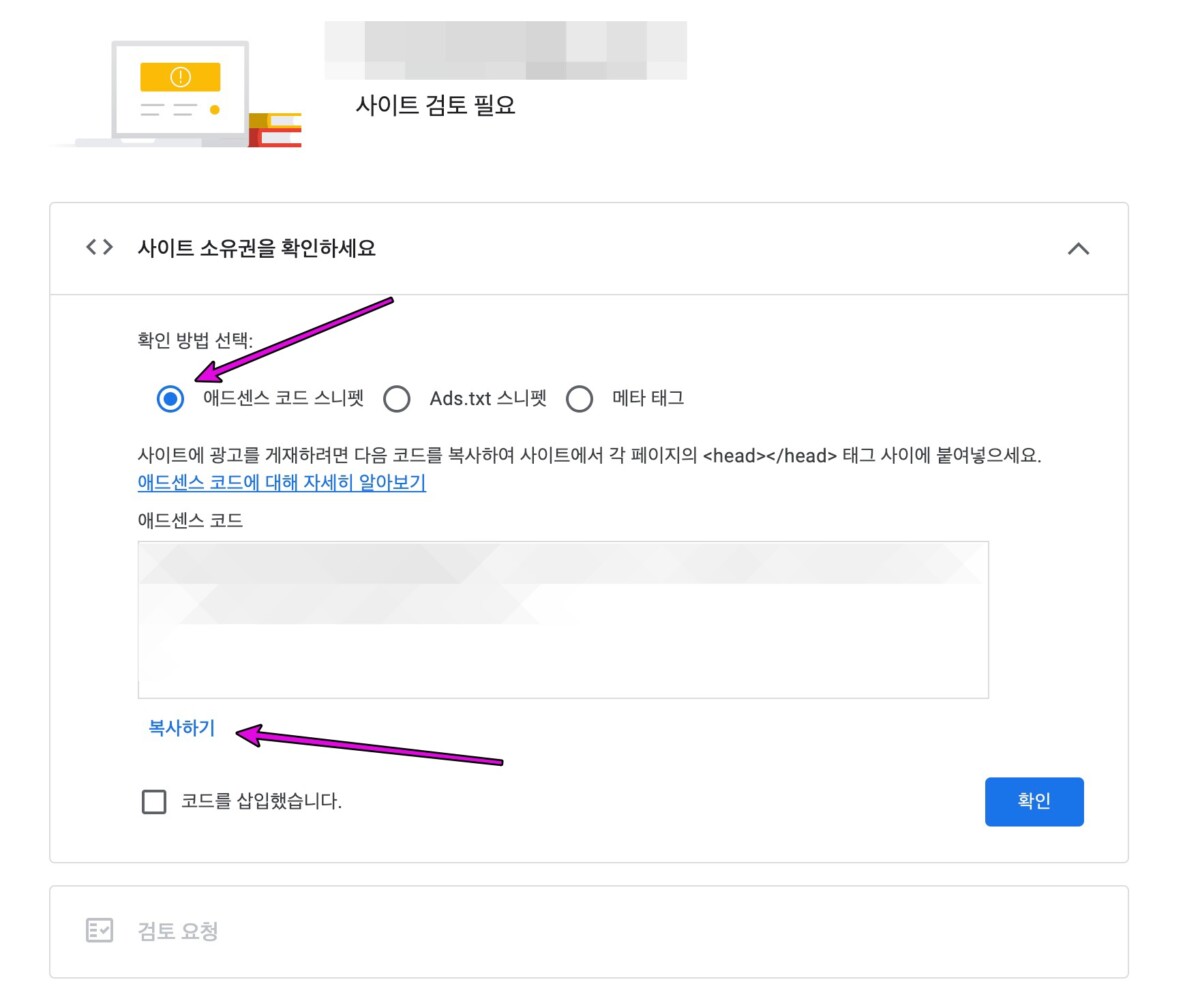Click the 코드를 삽입했습니다 label text
This screenshot has height=997, width=1200.
261,801
